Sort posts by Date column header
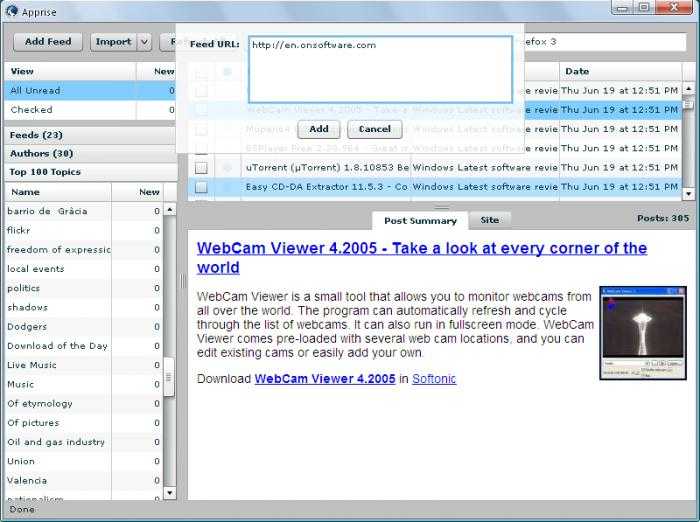Image resolution: width=700 pixels, height=522 pixels. 621,71
